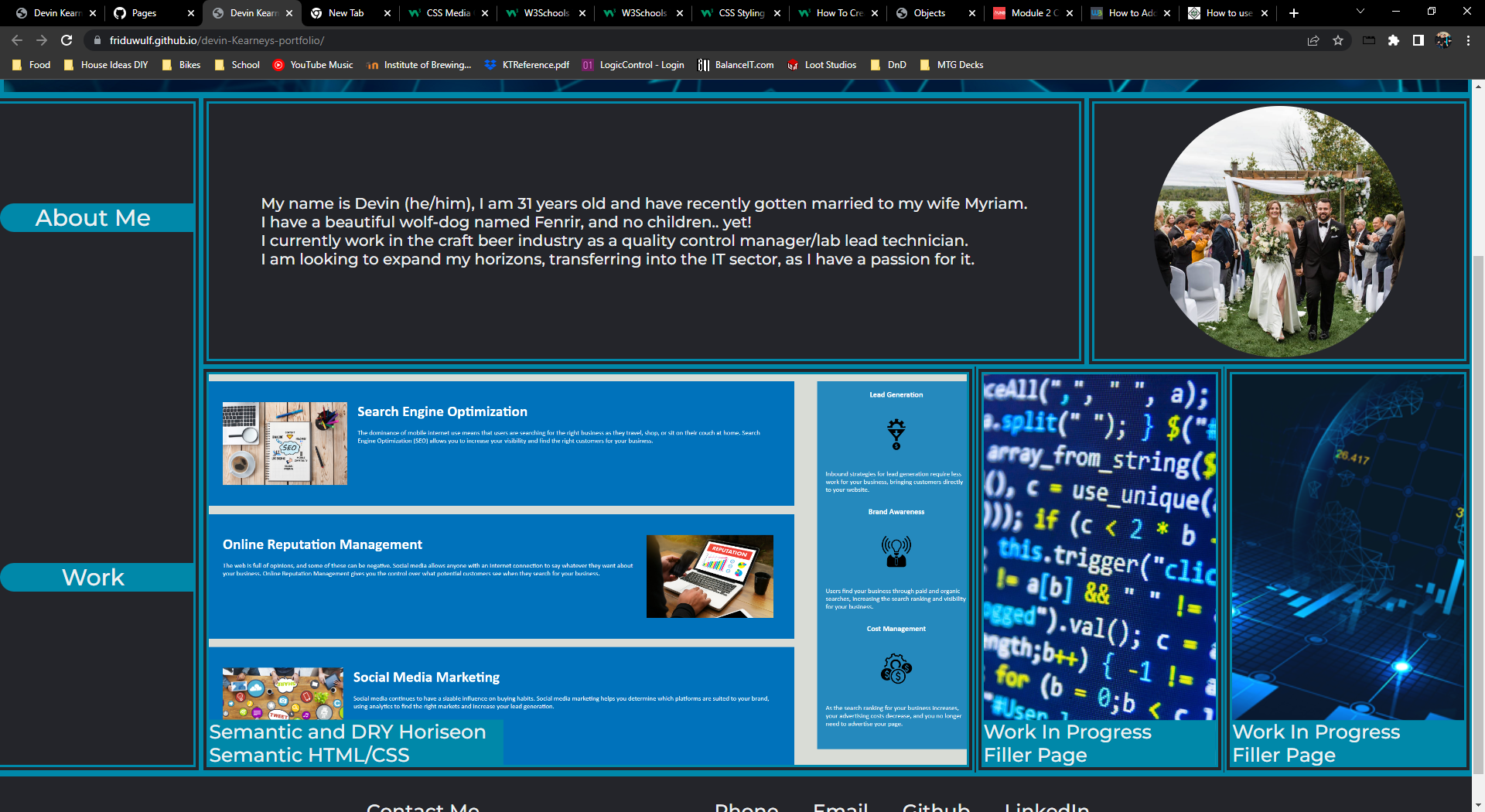The height and width of the screenshot is (812, 1485).
Task: Click the circular wedding photo
Action: click(1279, 231)
